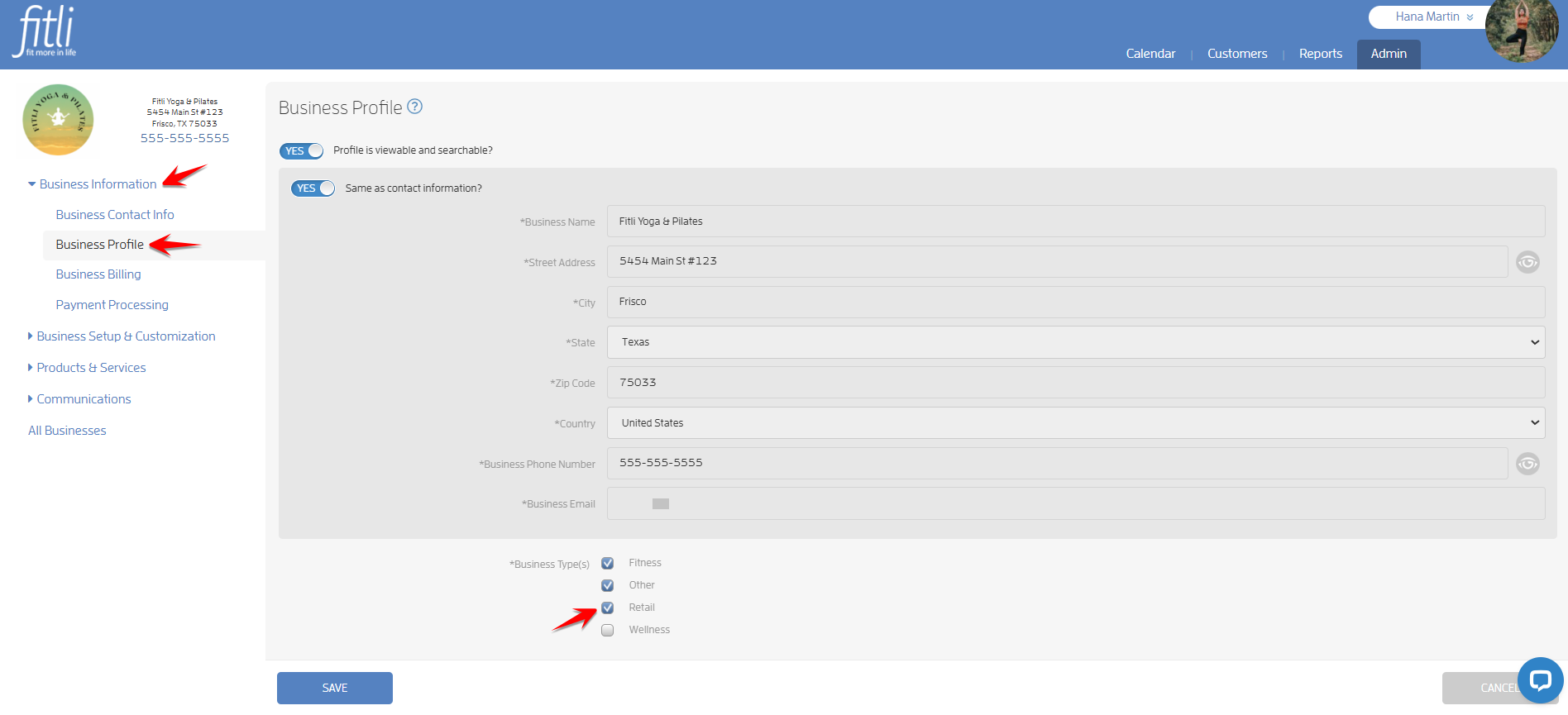
Task: Click the City field containing Frisco
Action: point(1076,302)
